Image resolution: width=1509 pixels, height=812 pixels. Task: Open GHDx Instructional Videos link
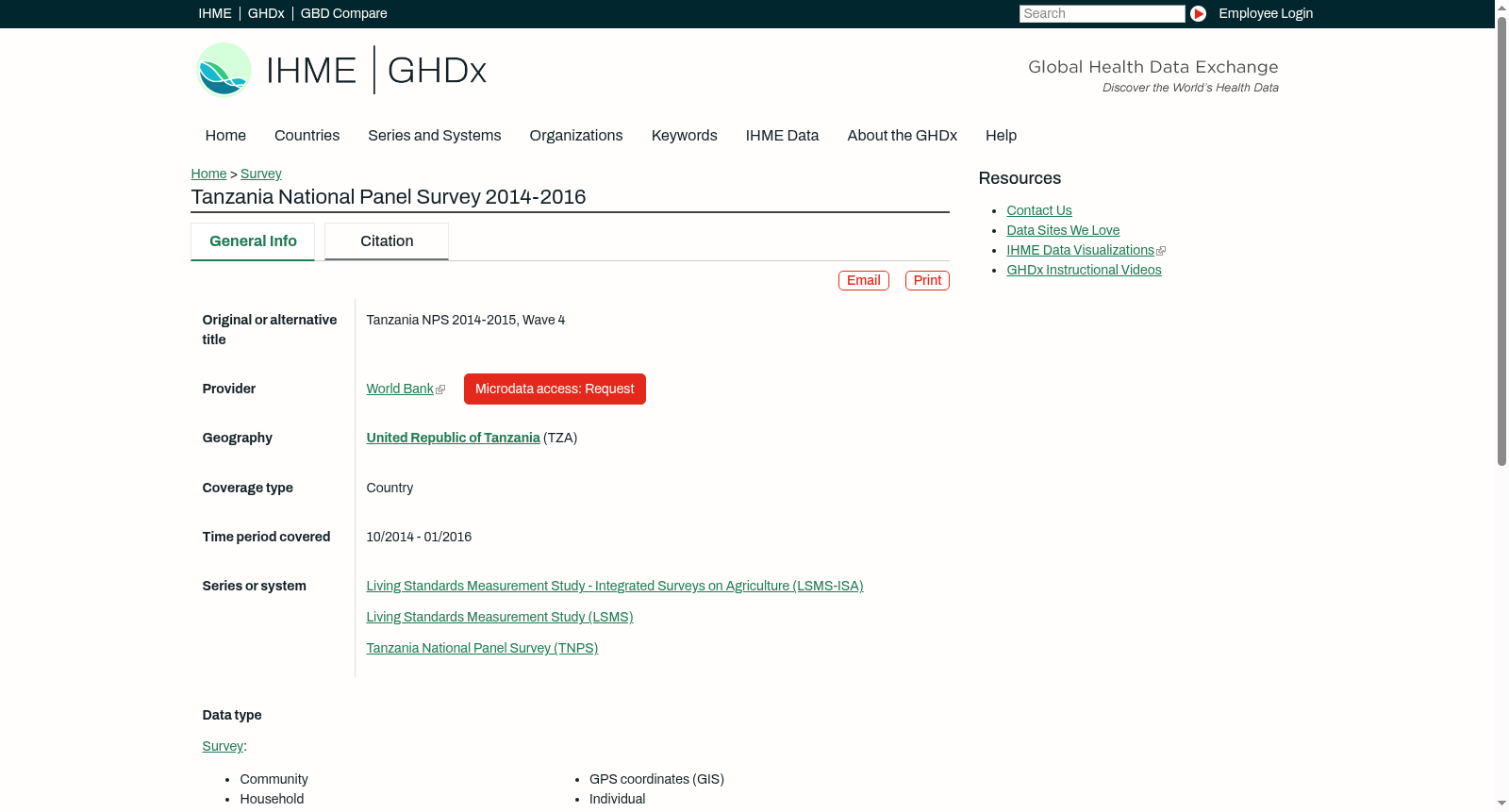tap(1084, 270)
